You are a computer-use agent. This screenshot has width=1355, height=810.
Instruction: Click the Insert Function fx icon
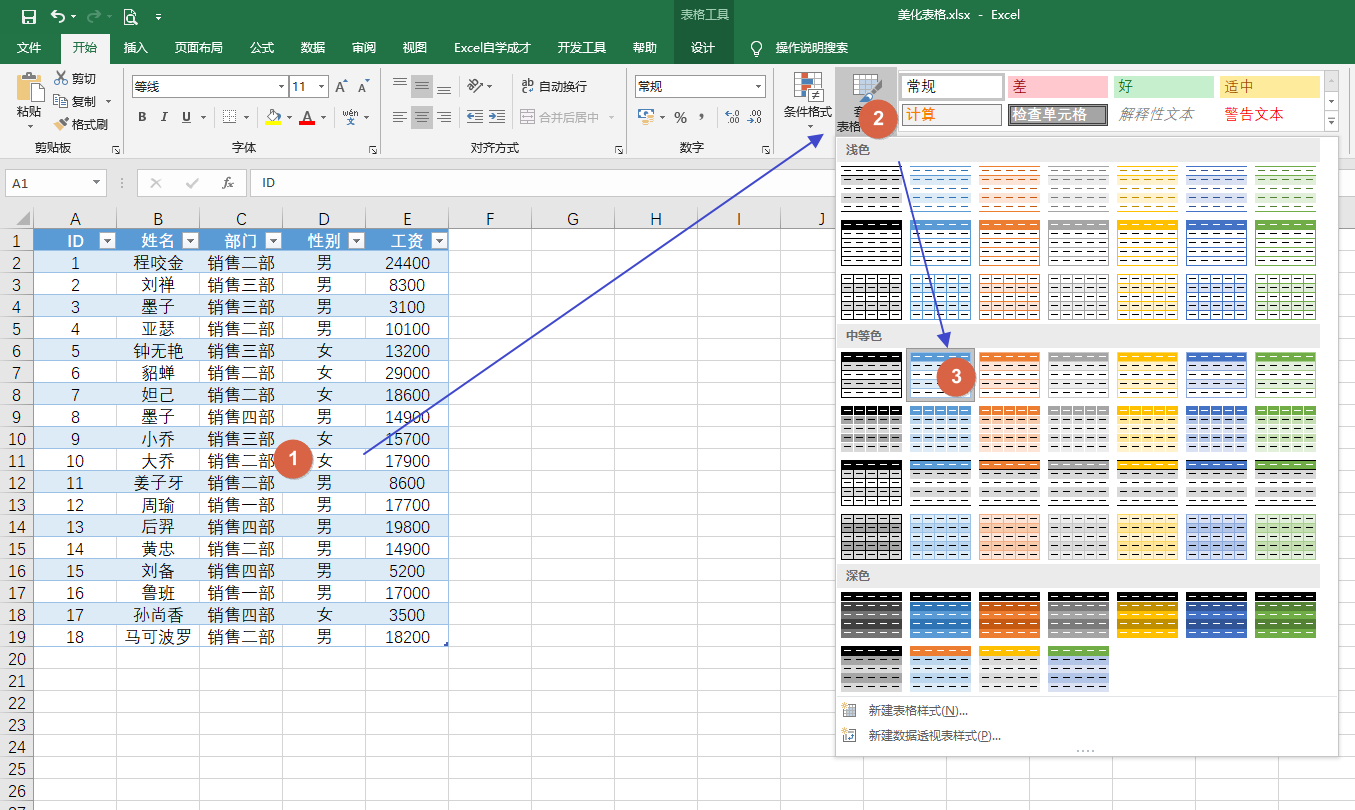pos(228,183)
